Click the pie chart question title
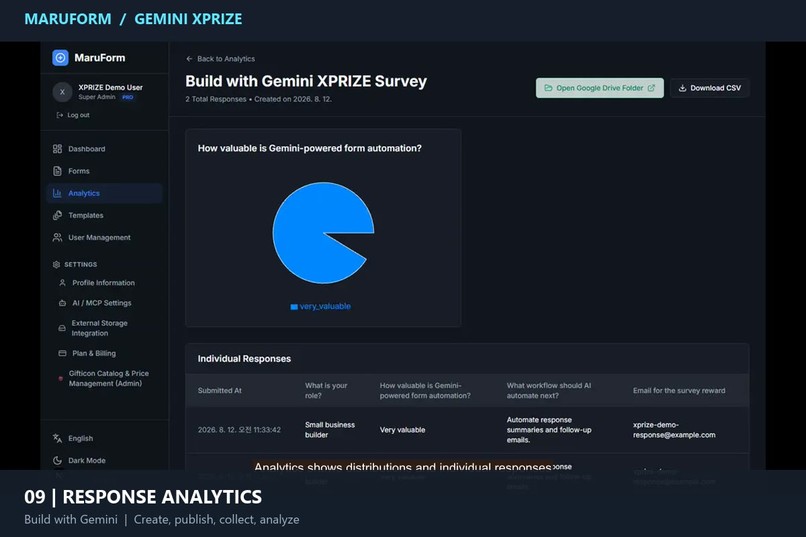This screenshot has height=537, width=806. pos(309,149)
